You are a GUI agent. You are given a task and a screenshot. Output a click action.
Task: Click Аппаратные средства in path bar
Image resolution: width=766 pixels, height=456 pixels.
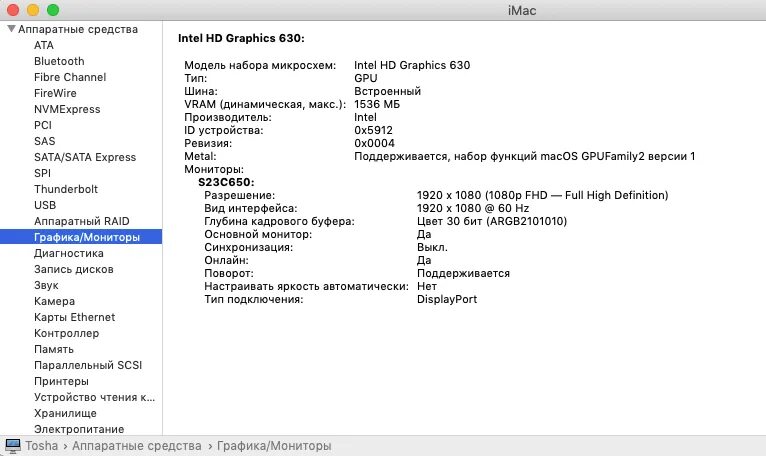click(x=137, y=446)
